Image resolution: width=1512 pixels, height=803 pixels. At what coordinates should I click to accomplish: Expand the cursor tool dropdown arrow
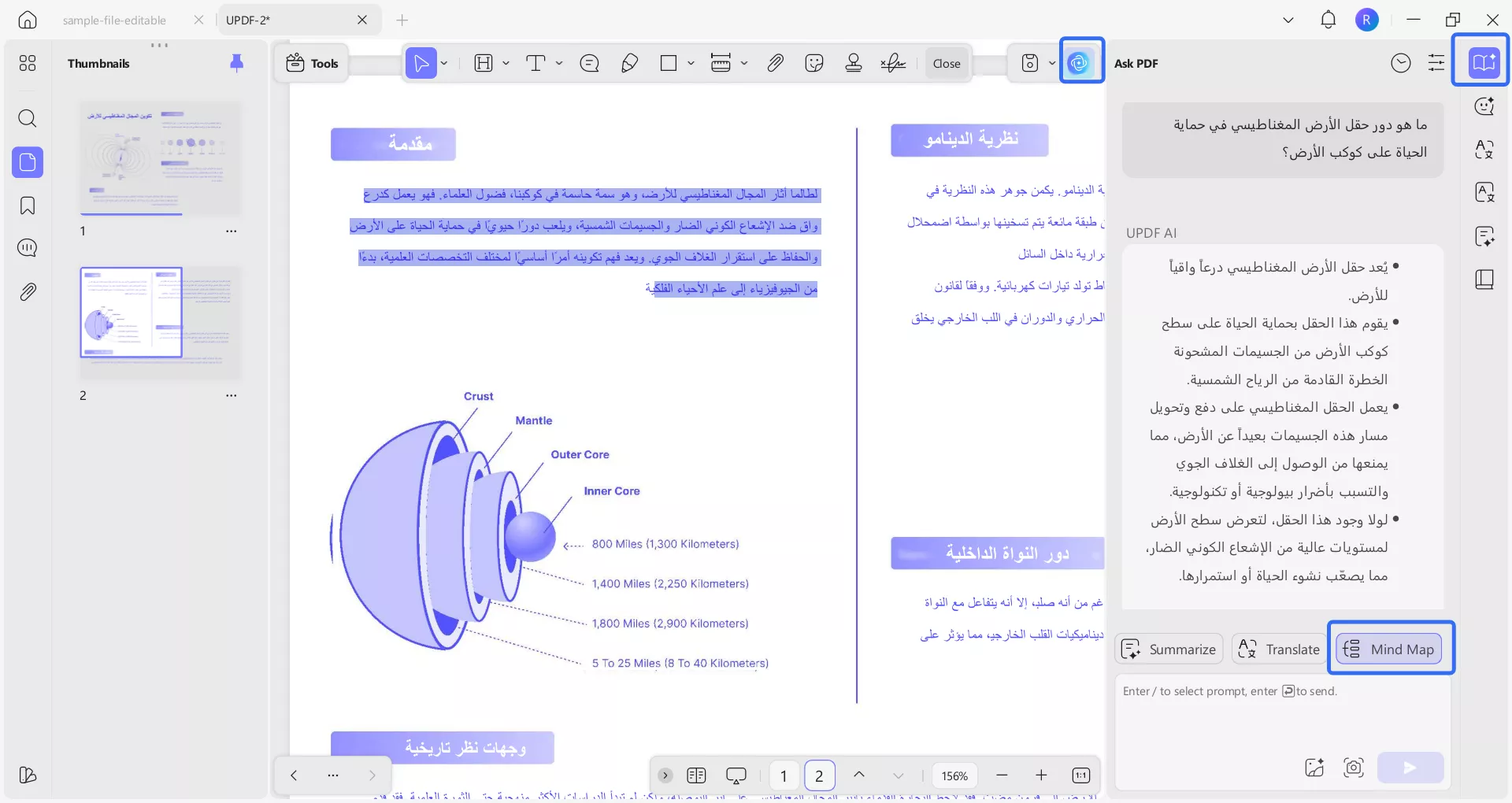click(444, 63)
